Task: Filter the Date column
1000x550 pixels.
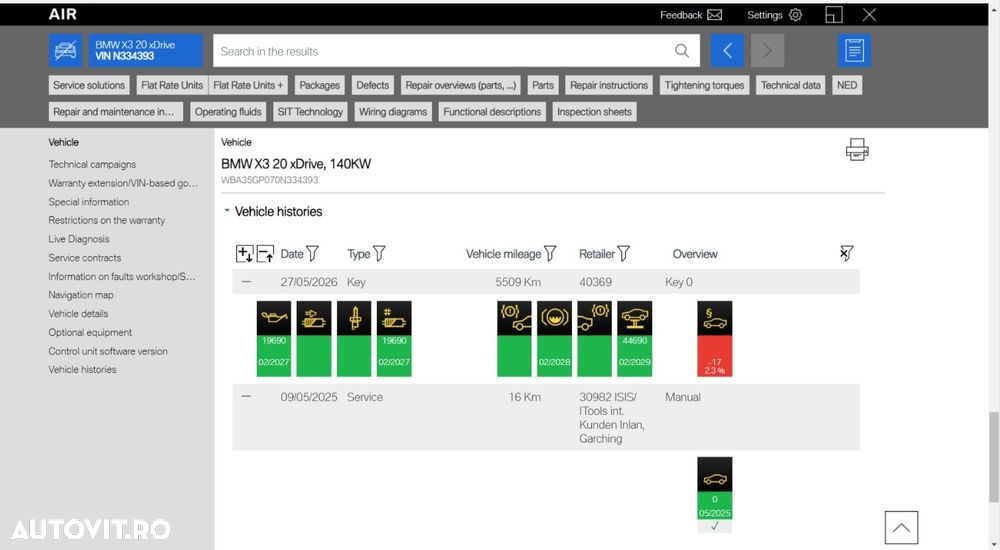Action: click(312, 254)
